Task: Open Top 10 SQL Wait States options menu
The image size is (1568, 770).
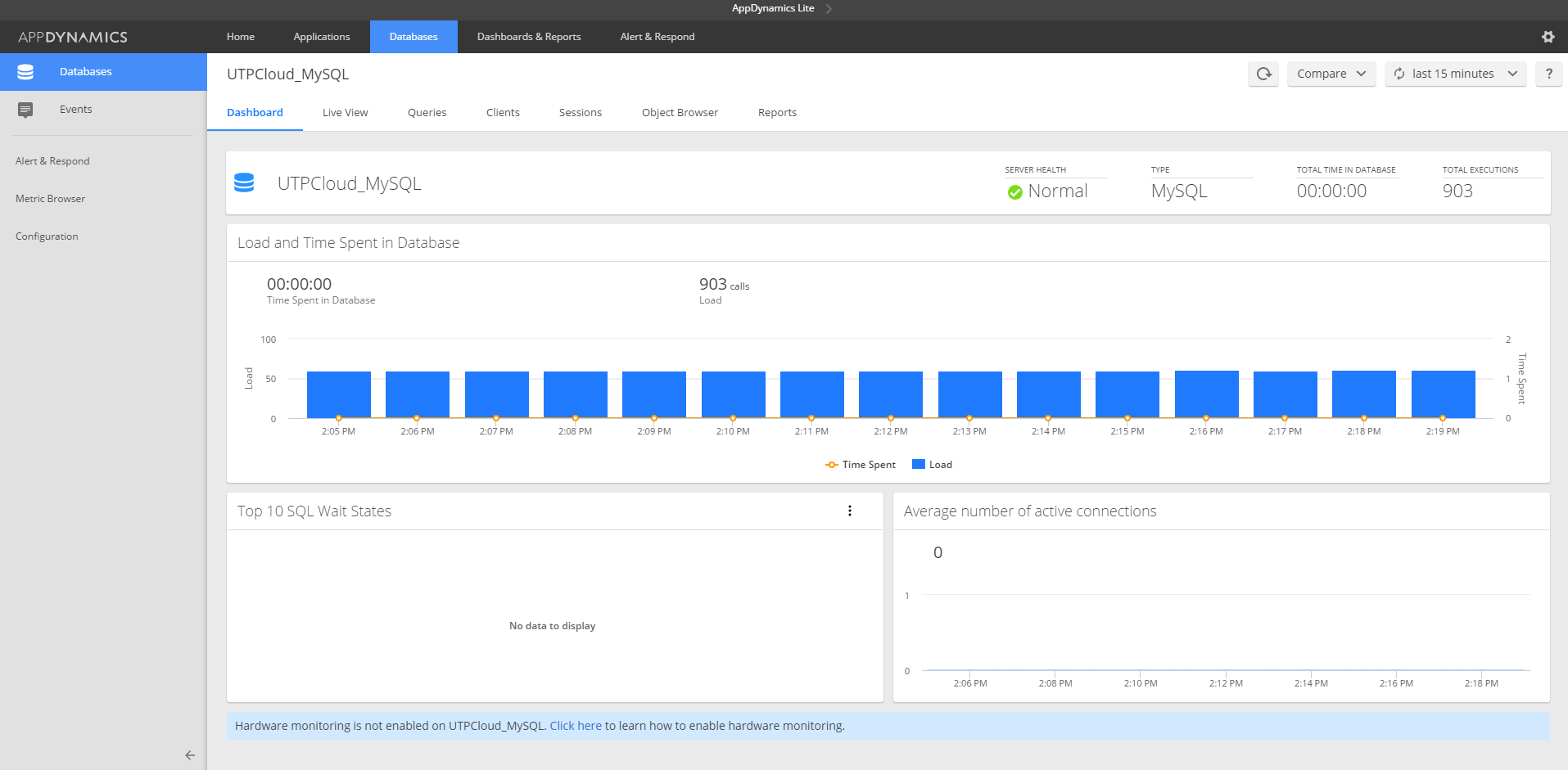Action: click(850, 511)
